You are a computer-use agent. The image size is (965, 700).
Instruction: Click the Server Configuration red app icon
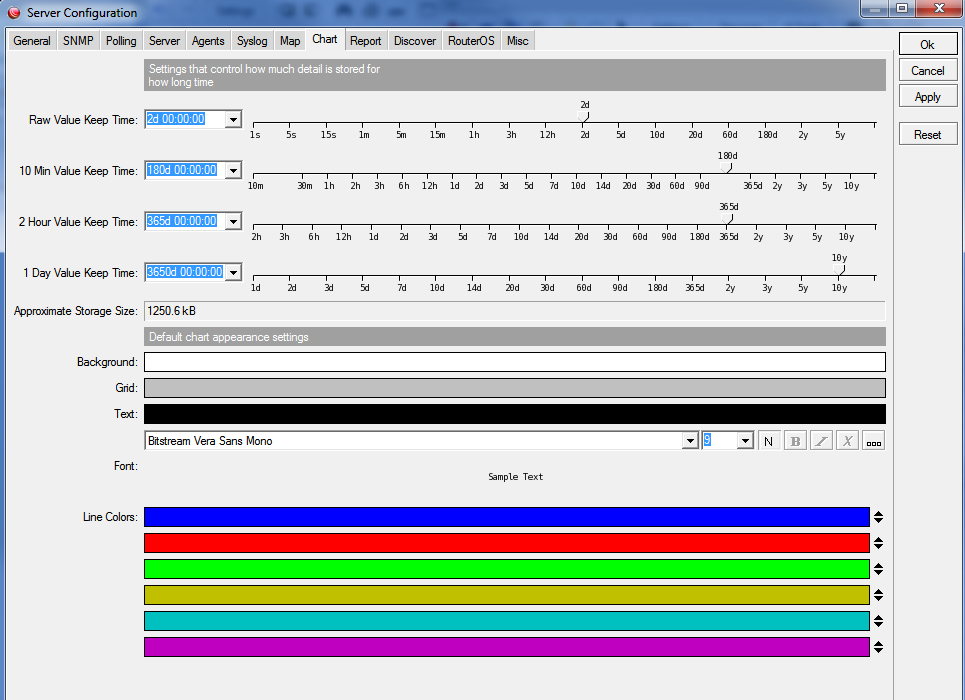pos(14,12)
